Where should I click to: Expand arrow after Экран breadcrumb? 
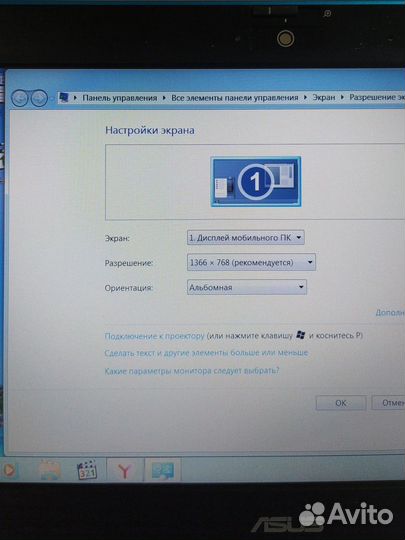(342, 97)
